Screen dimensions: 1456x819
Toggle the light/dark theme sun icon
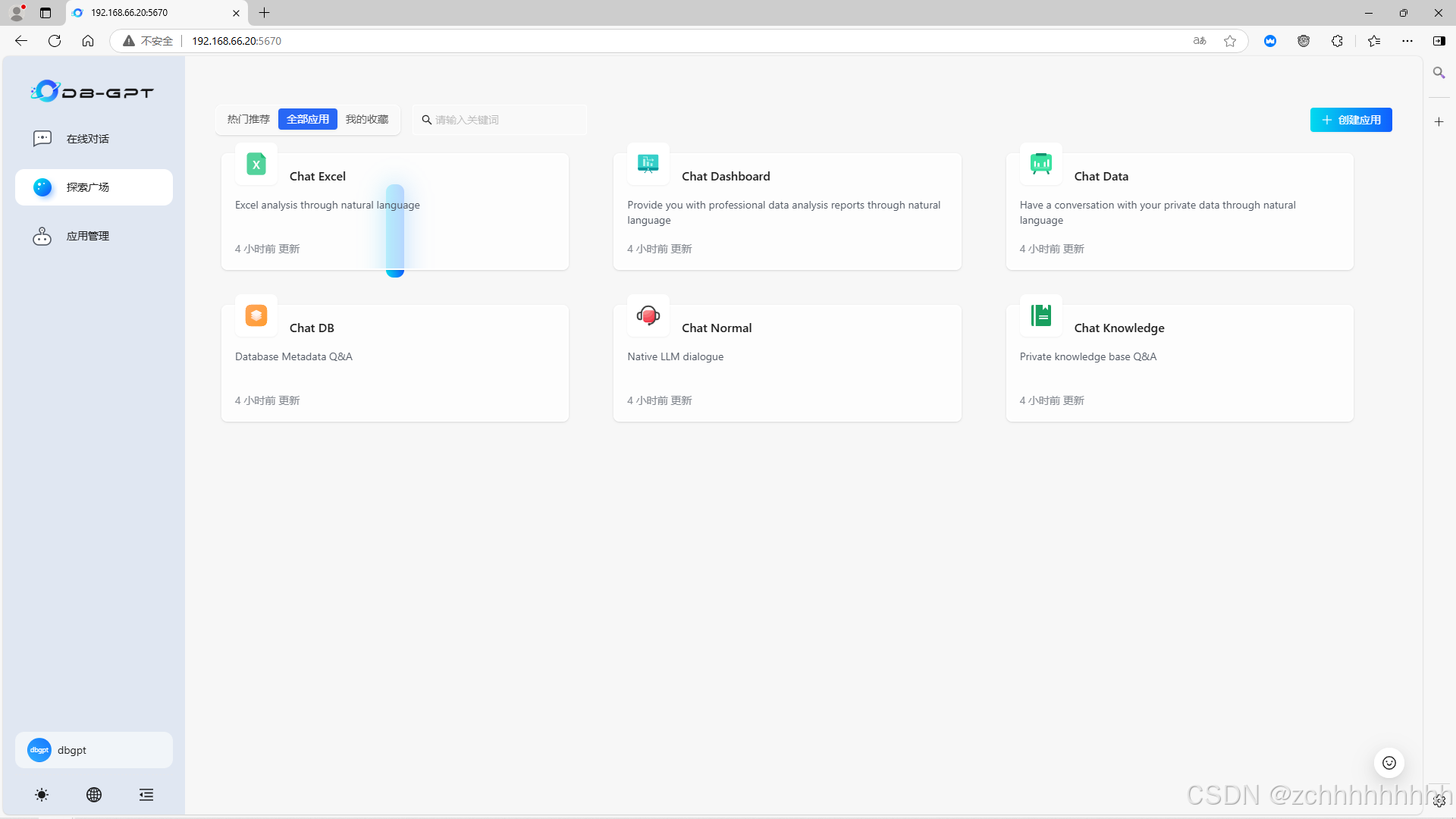pos(42,795)
